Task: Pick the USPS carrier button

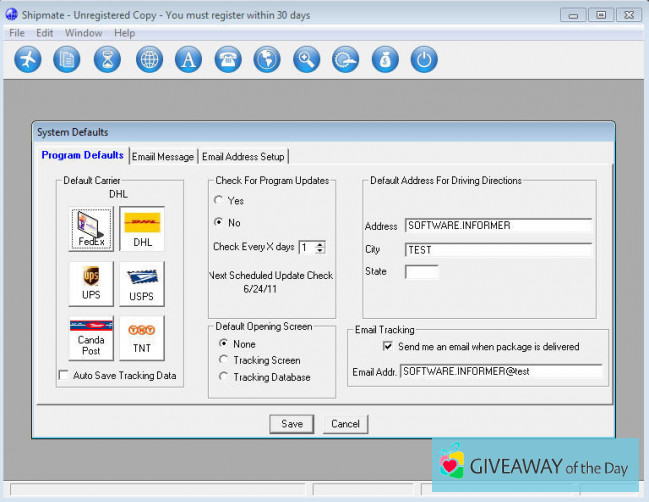Action: pyautogui.click(x=142, y=284)
